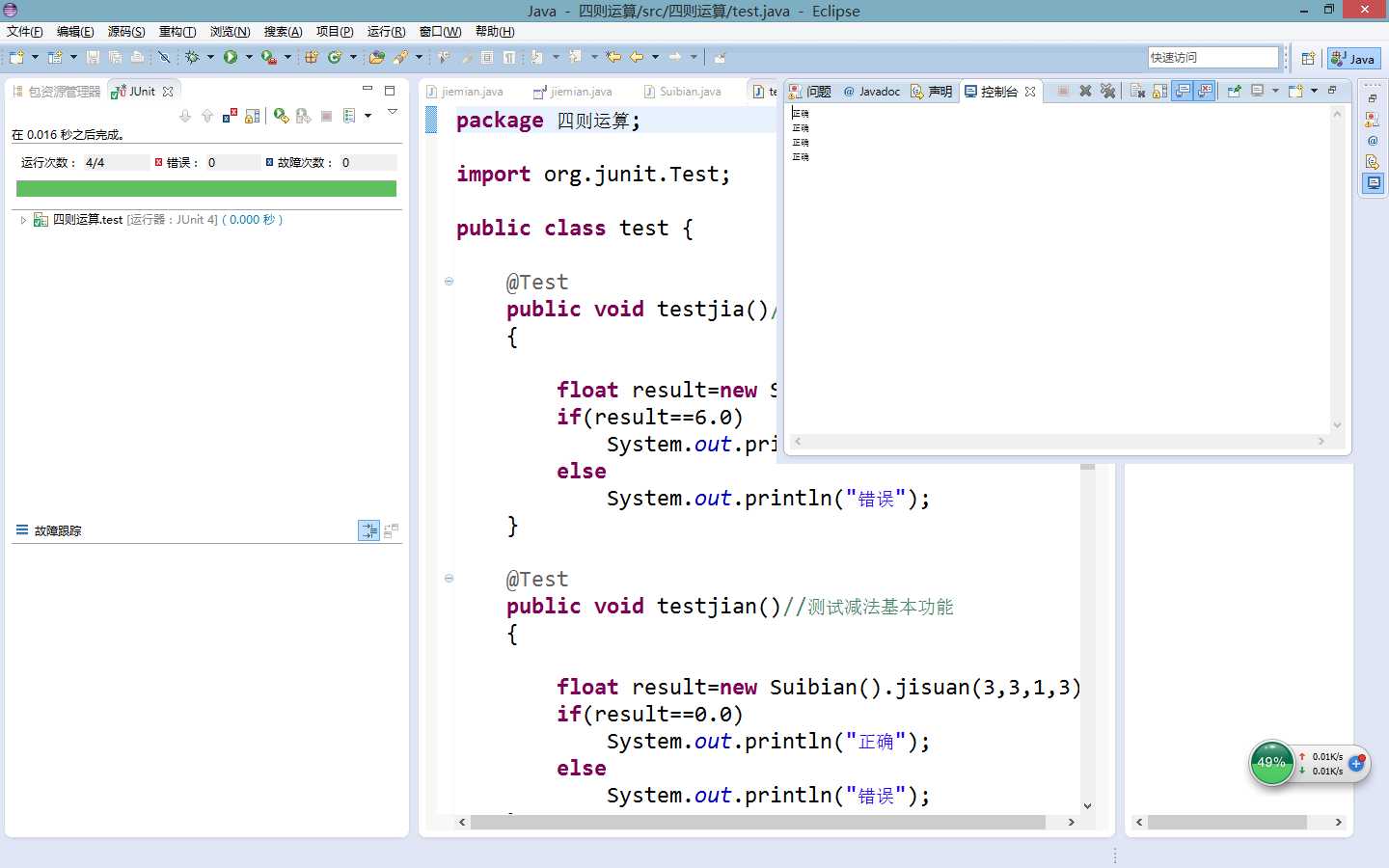Click in the 快速访问 quick access field

click(1213, 58)
